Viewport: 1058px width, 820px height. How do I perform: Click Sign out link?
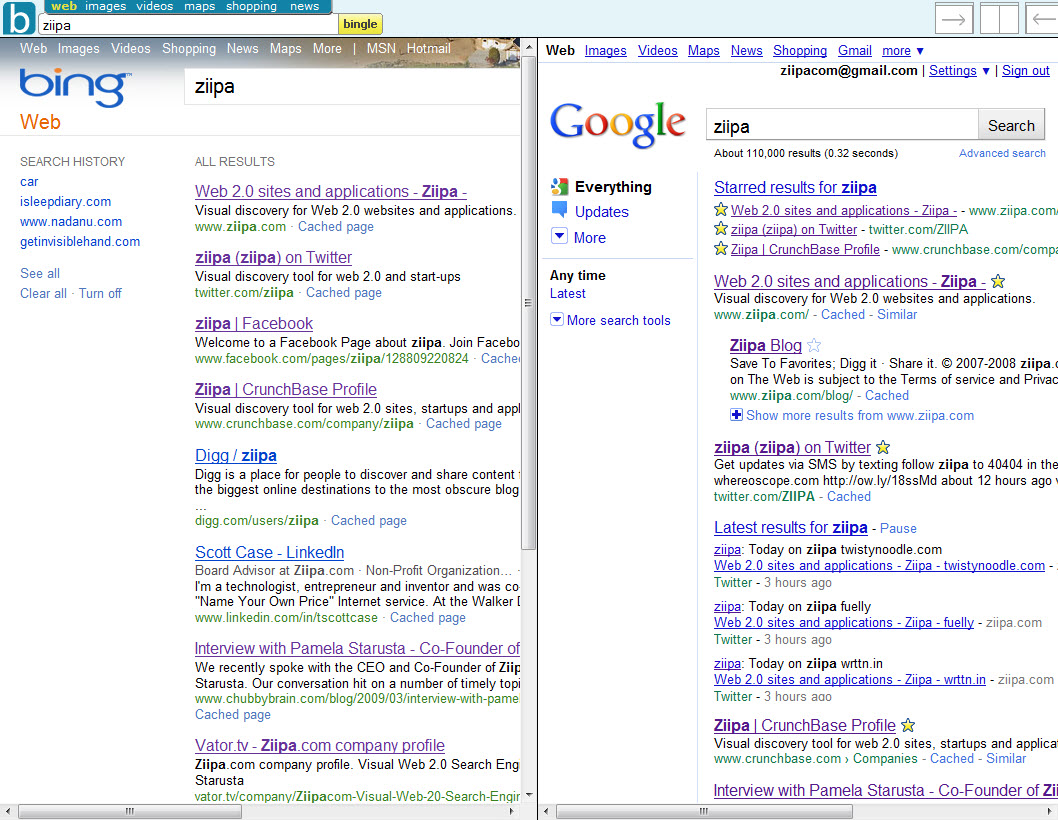coord(1026,70)
